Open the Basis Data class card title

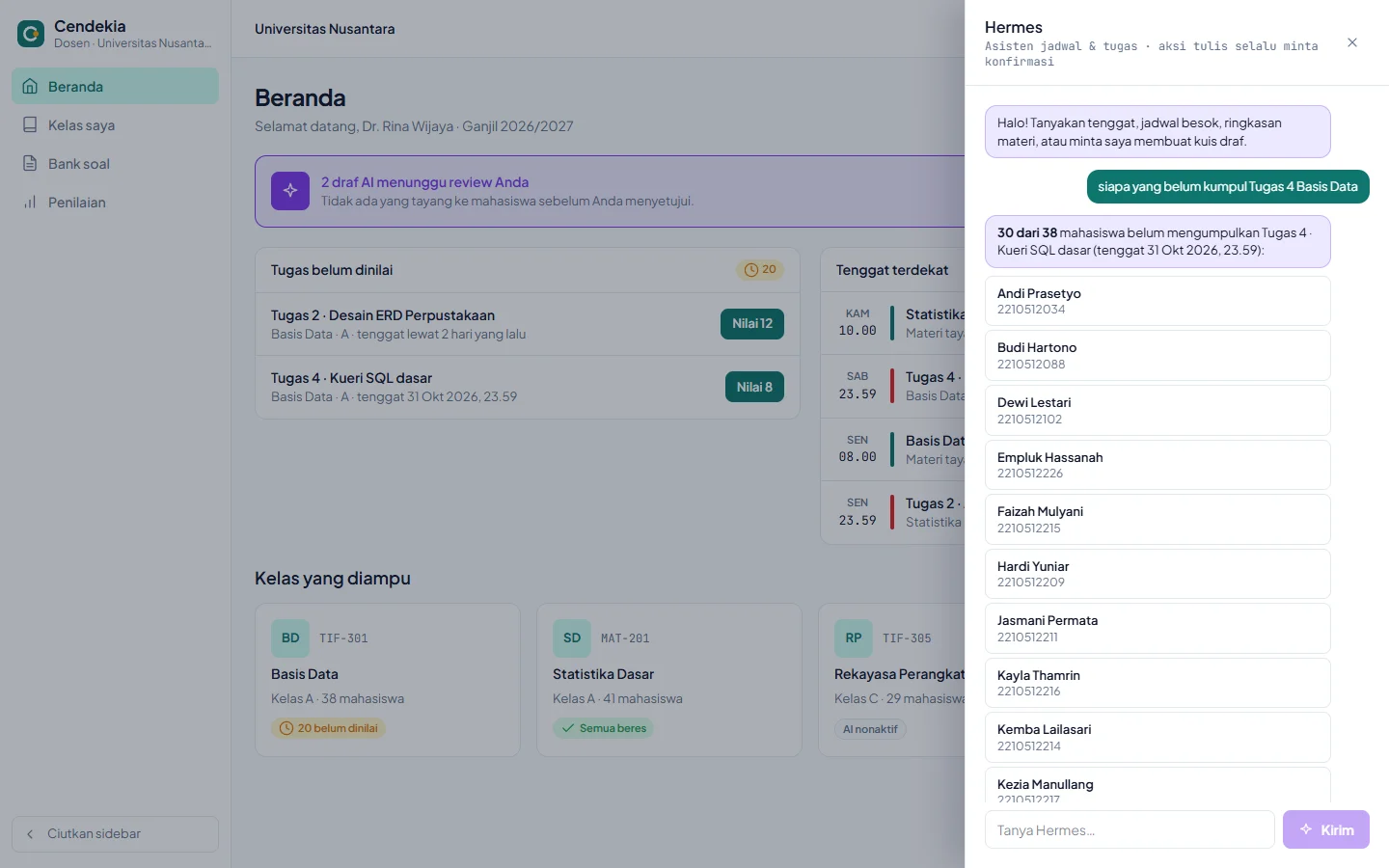(x=305, y=673)
